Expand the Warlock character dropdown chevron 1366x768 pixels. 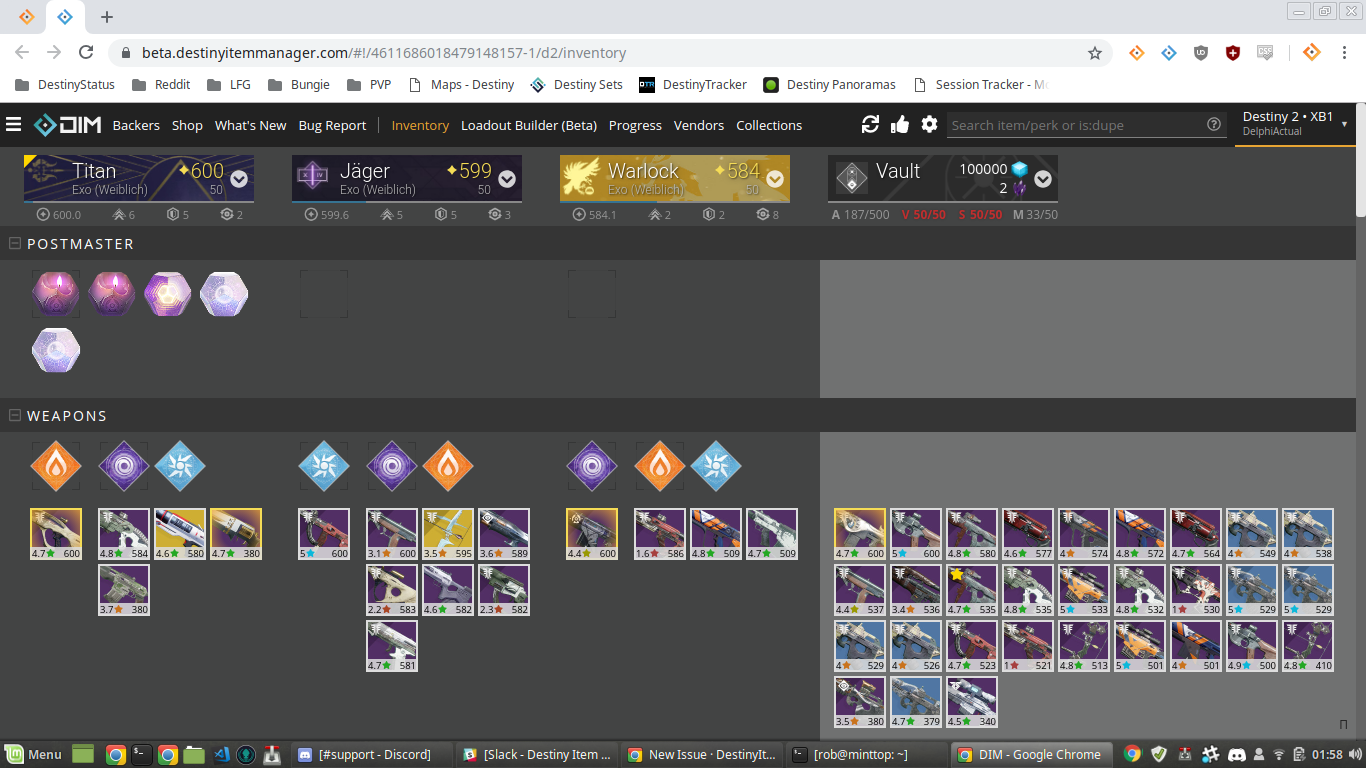773,180
